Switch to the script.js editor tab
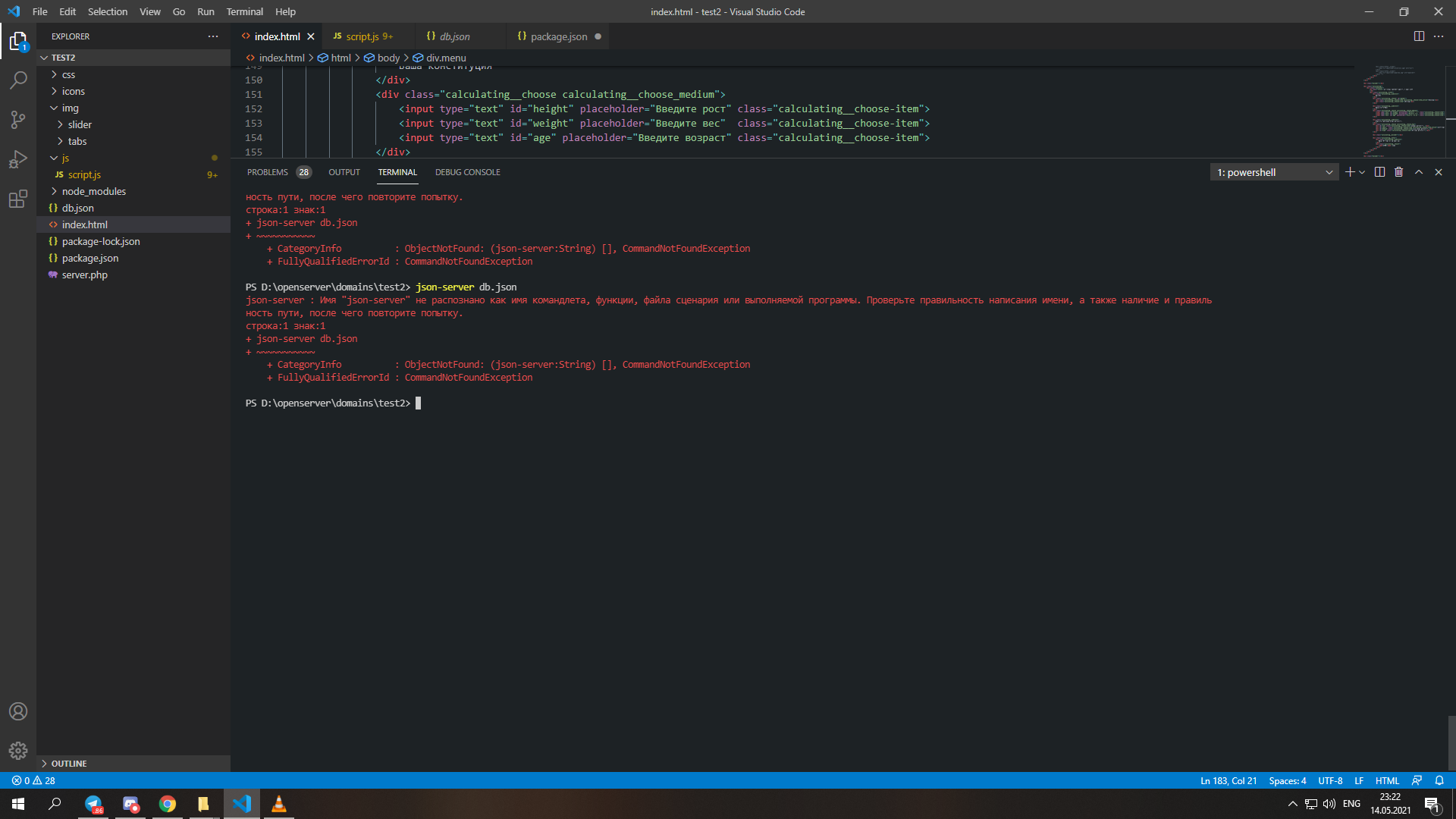Screen dimensions: 1456x819 pos(369,36)
